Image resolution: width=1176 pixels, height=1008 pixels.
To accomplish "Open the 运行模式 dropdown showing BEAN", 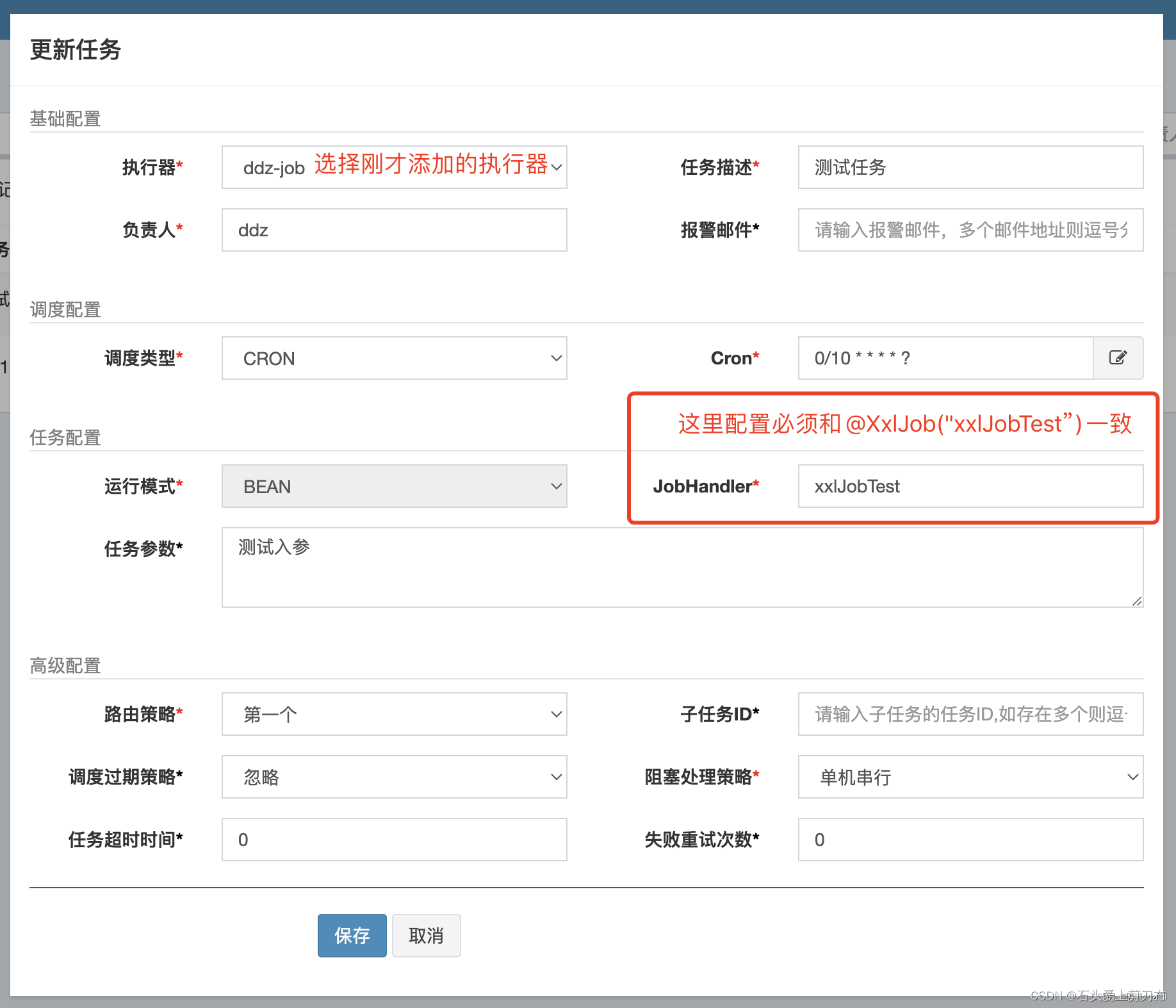I will click(x=393, y=486).
